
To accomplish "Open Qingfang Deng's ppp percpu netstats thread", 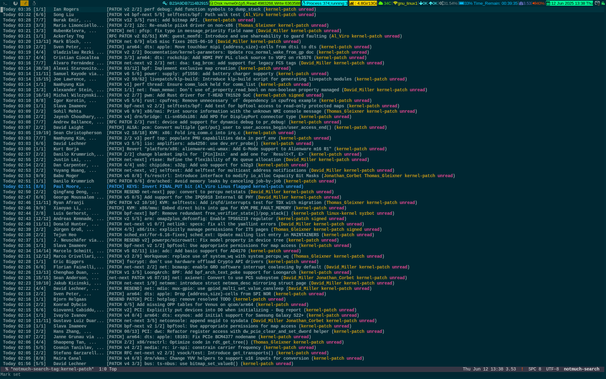I will point(168,192).
